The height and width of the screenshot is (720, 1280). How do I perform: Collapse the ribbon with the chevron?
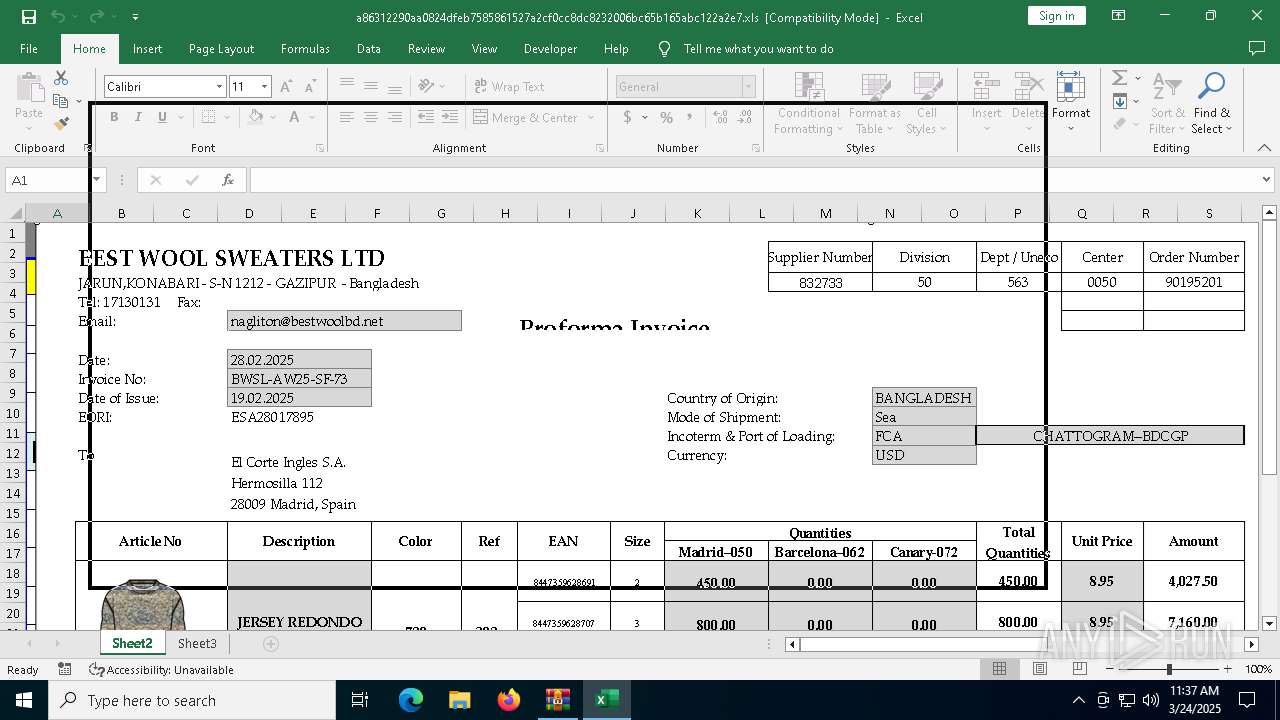(1264, 148)
